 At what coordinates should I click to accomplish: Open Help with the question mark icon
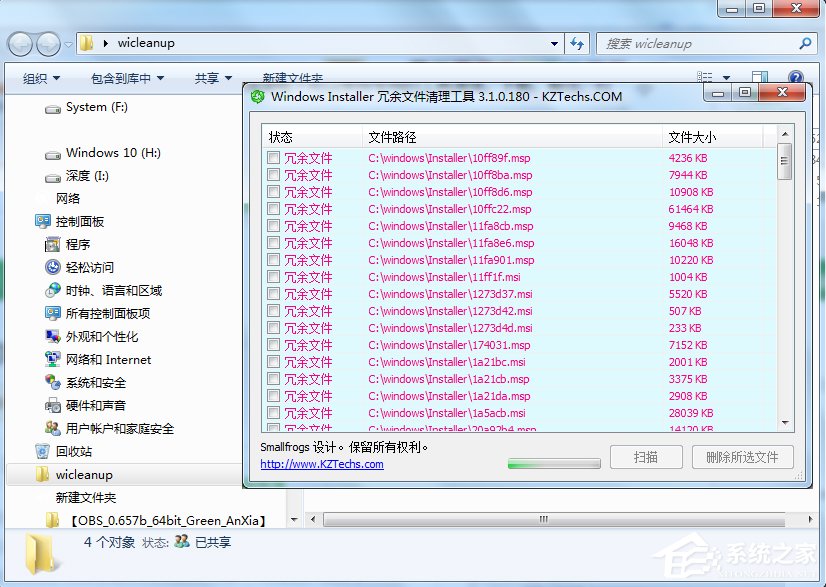click(793, 76)
